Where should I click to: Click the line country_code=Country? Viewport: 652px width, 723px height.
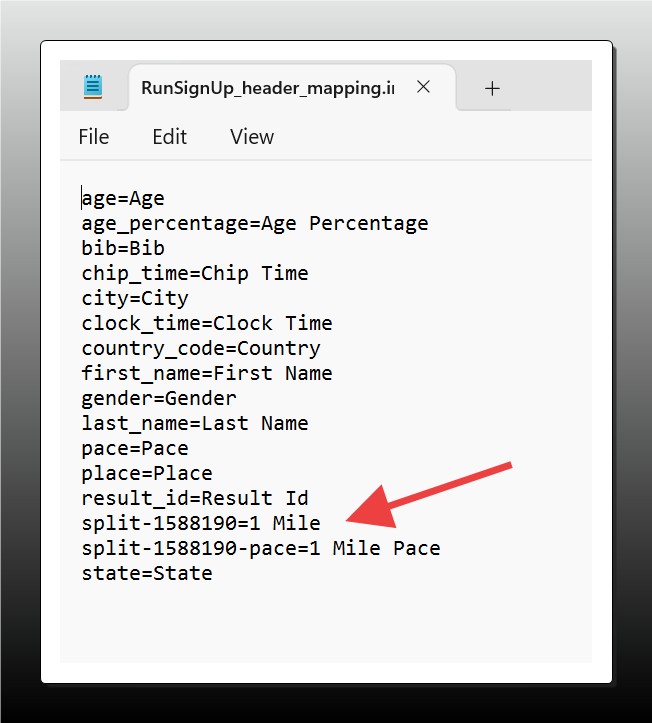201,349
